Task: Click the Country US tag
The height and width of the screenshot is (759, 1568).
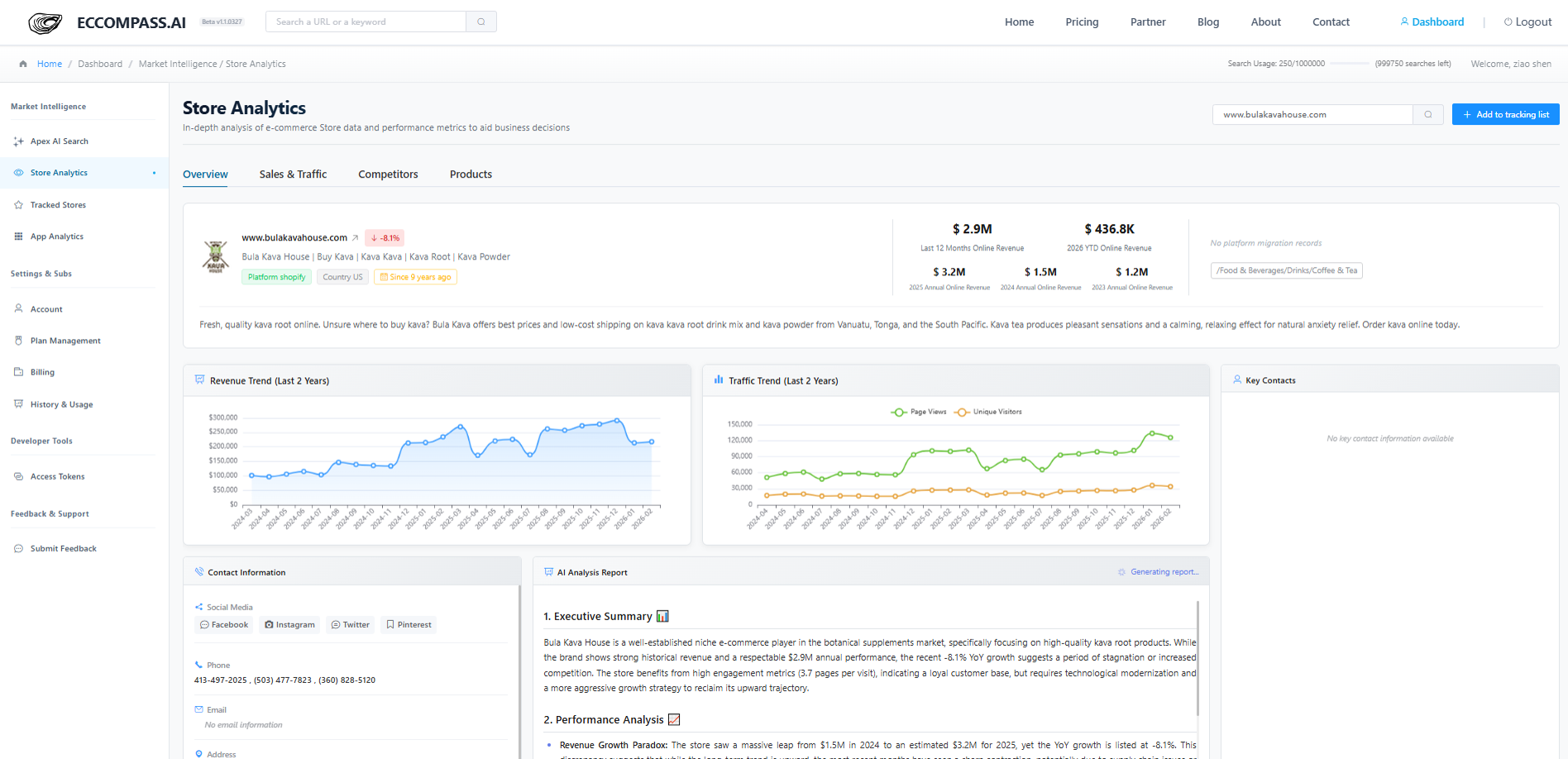Action: point(342,277)
